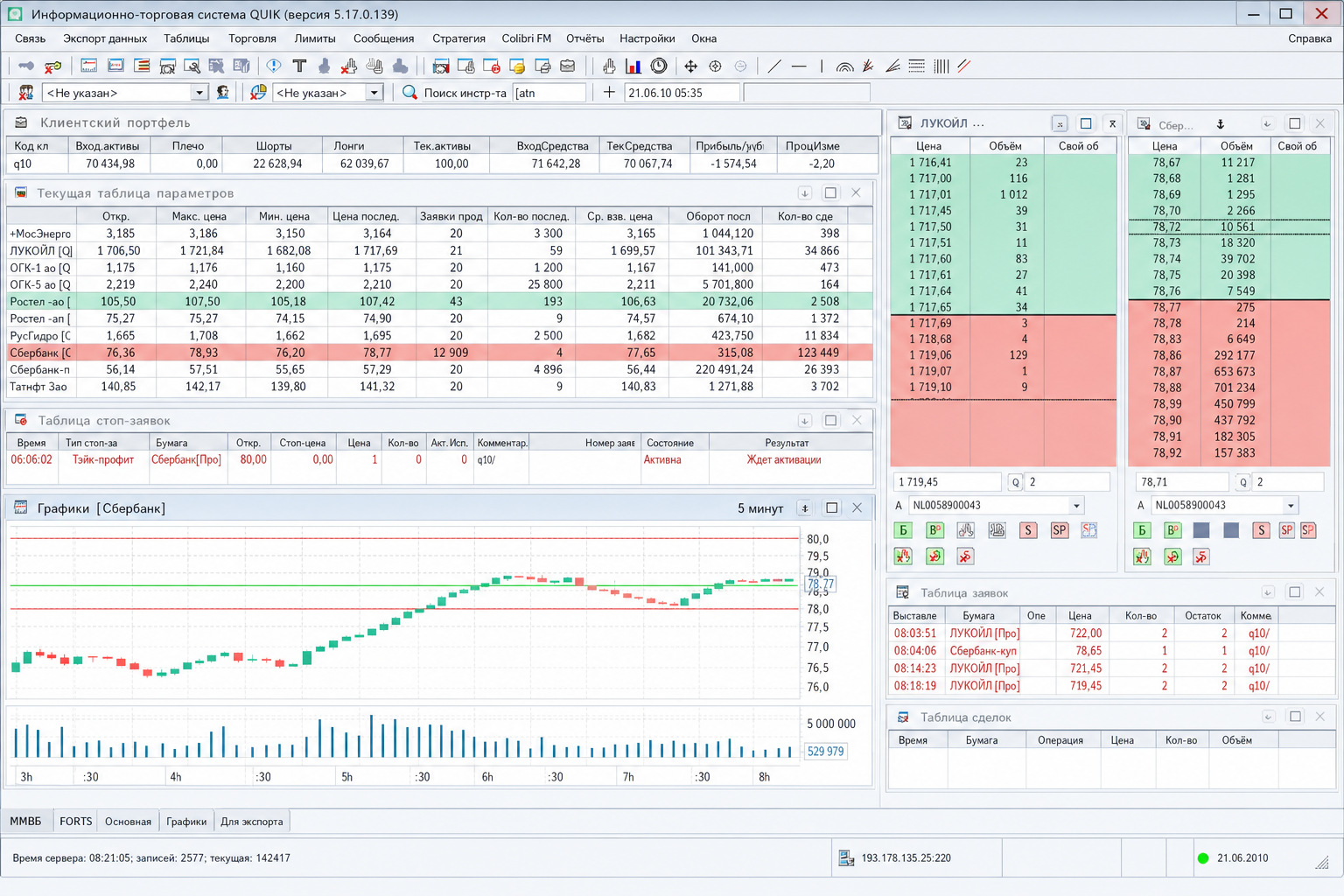
Task: Select the diagonal trend line drawing tool
Action: tap(773, 66)
